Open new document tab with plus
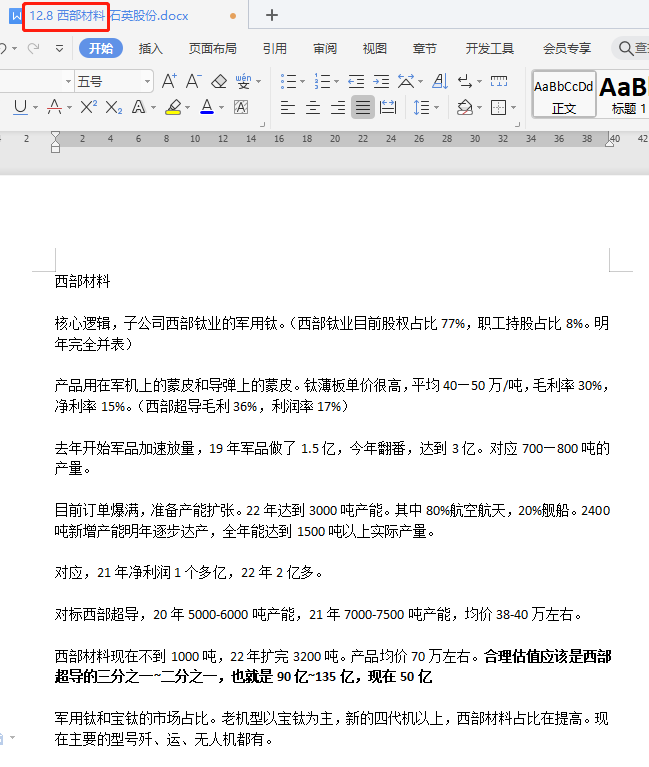This screenshot has width=649, height=767. tap(272, 15)
